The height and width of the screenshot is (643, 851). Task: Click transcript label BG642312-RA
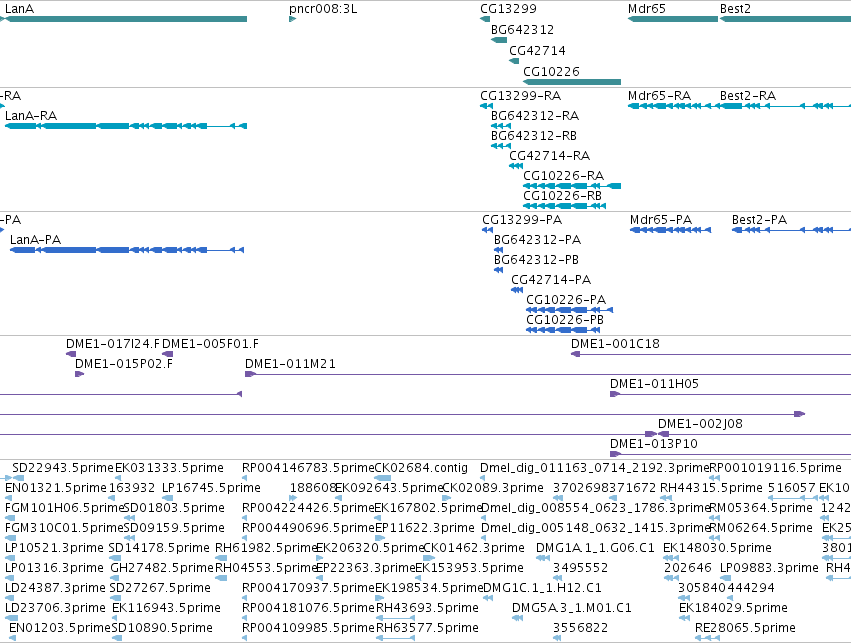[535, 116]
